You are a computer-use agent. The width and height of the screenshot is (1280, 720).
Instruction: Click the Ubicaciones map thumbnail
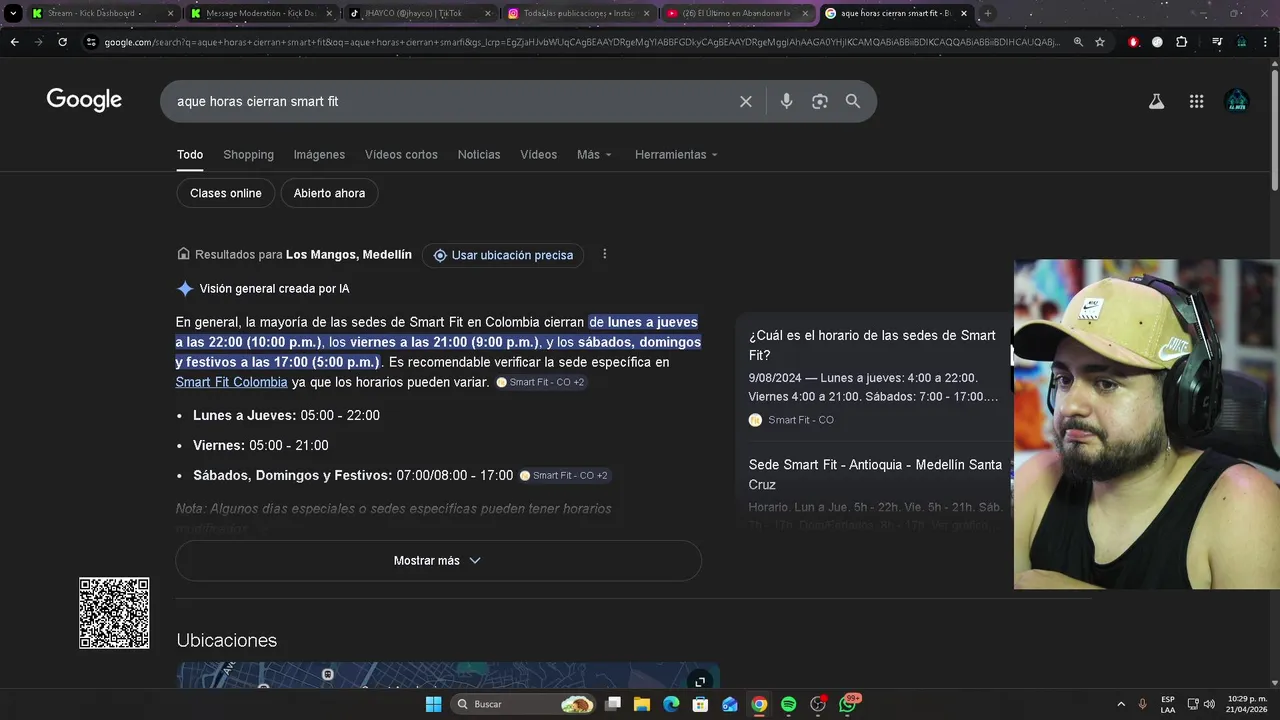point(448,675)
